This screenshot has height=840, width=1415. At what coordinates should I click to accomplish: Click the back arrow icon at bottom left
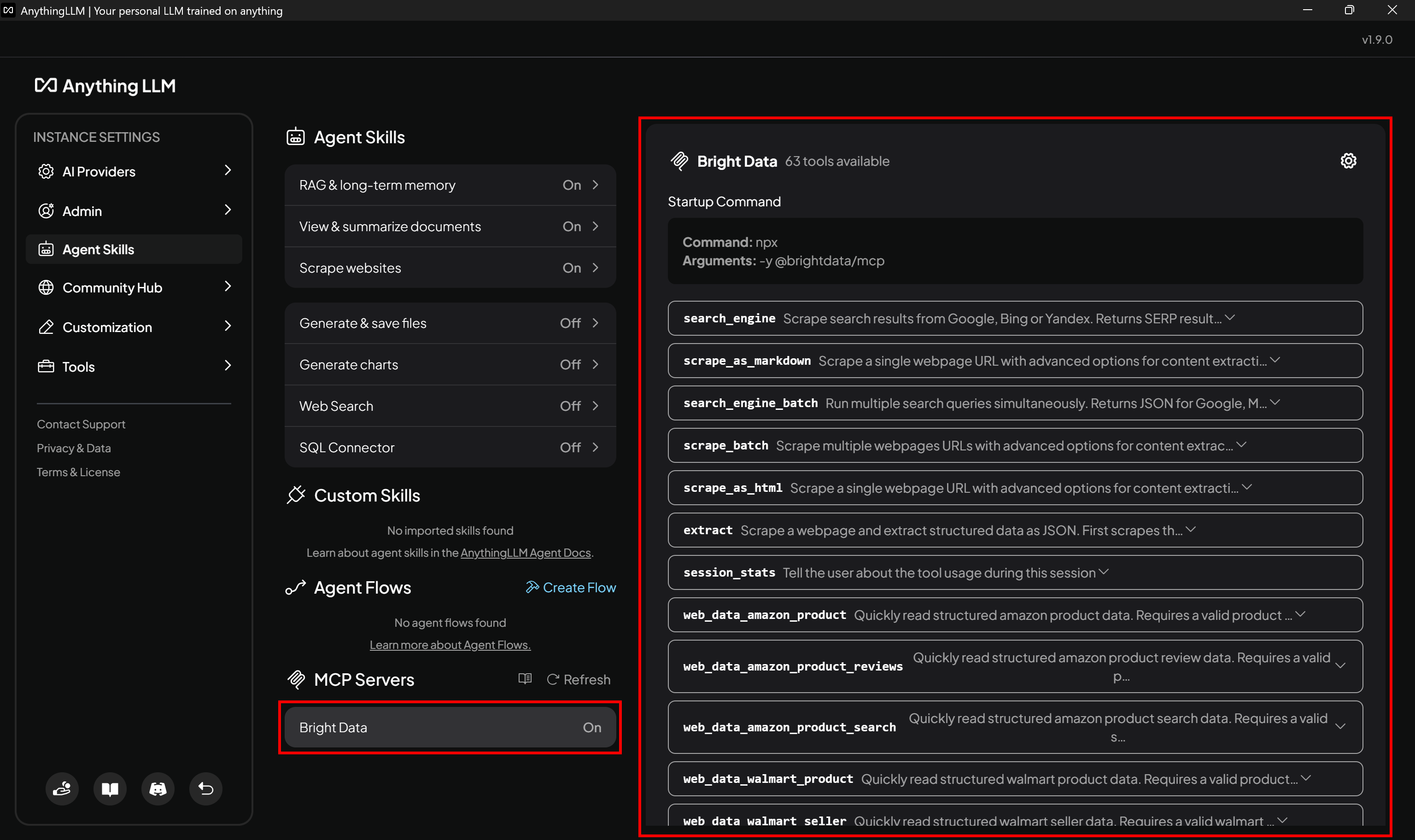(x=205, y=788)
